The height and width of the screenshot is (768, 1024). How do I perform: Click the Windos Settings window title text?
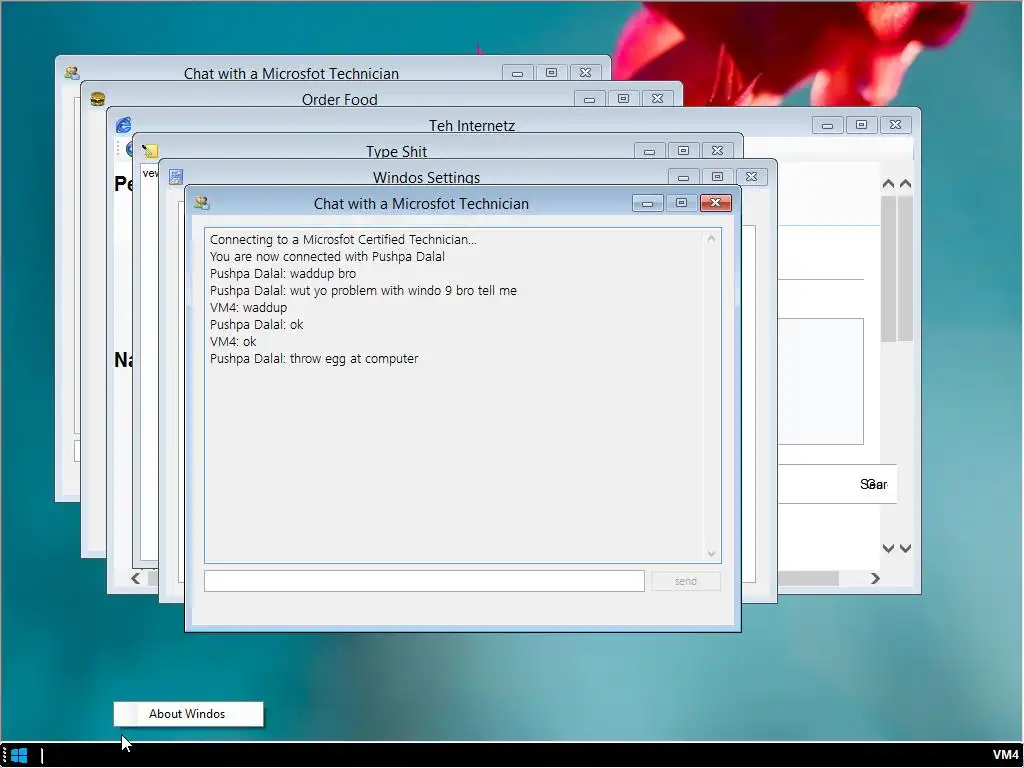pyautogui.click(x=426, y=177)
